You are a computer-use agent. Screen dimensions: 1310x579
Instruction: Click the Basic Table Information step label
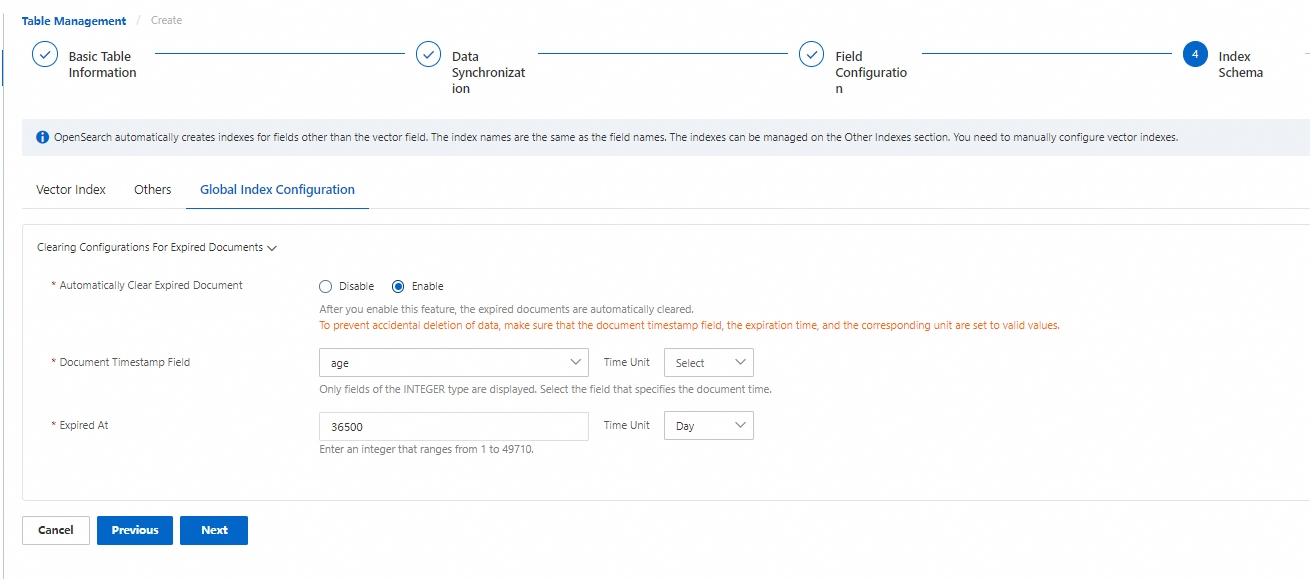pyautogui.click(x=102, y=64)
